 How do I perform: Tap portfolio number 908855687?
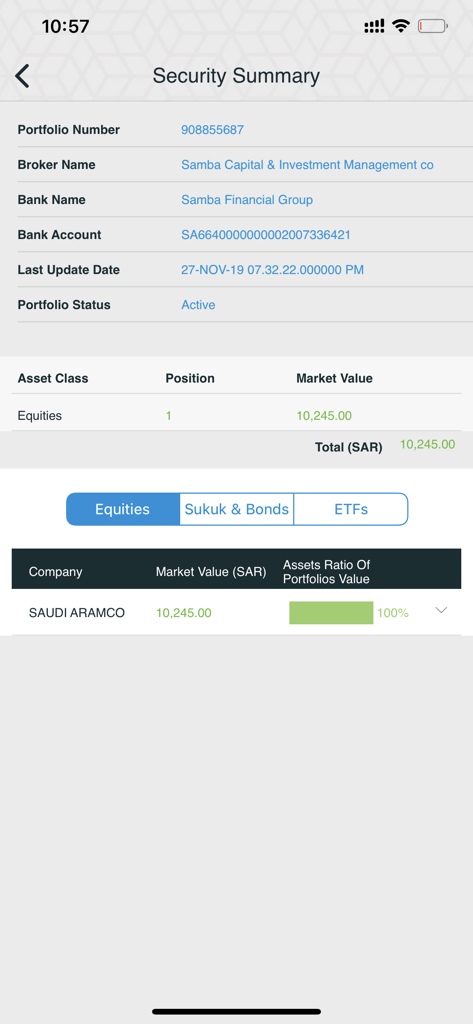212,130
